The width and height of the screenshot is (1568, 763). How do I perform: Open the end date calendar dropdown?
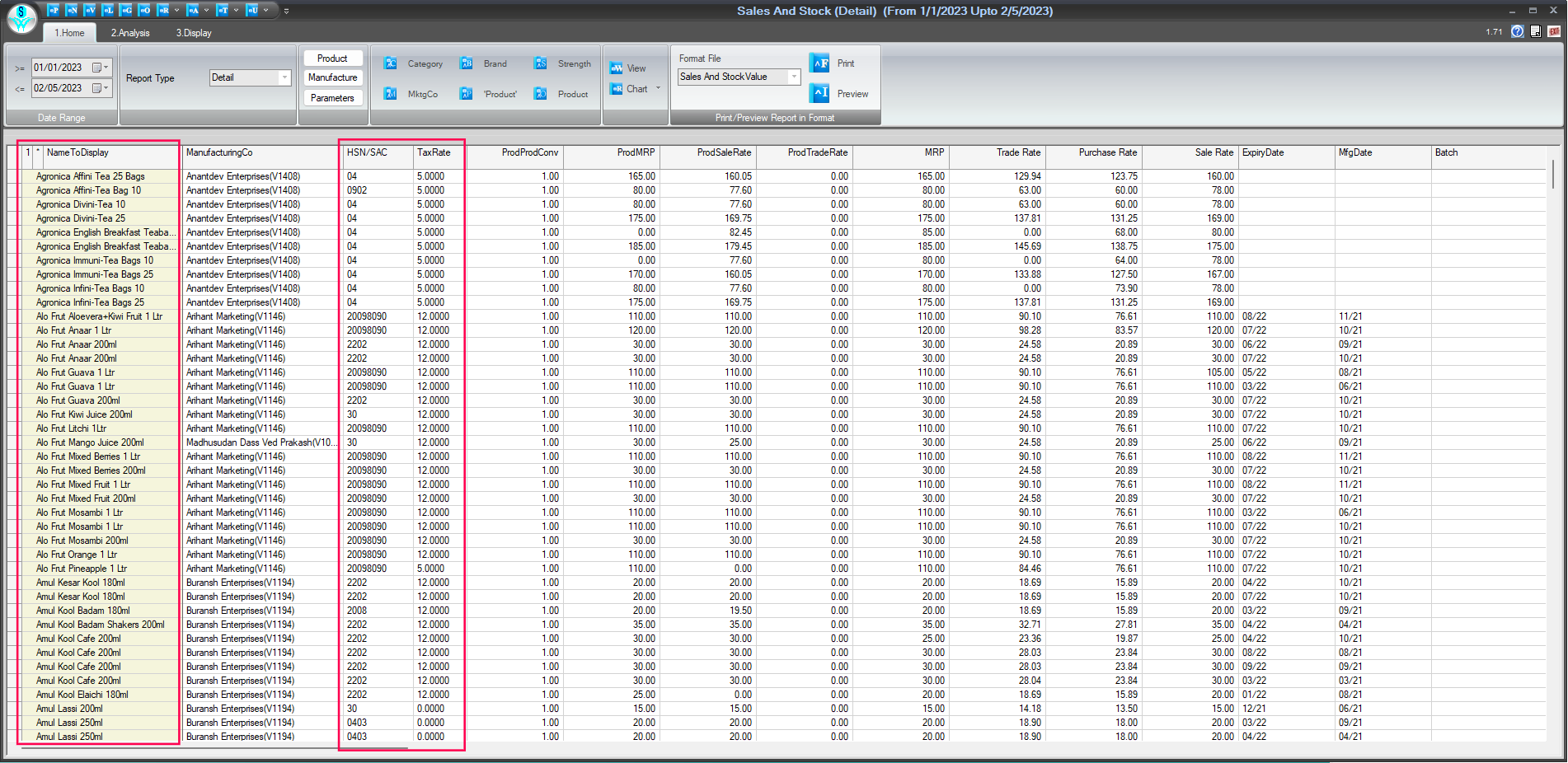tap(101, 88)
